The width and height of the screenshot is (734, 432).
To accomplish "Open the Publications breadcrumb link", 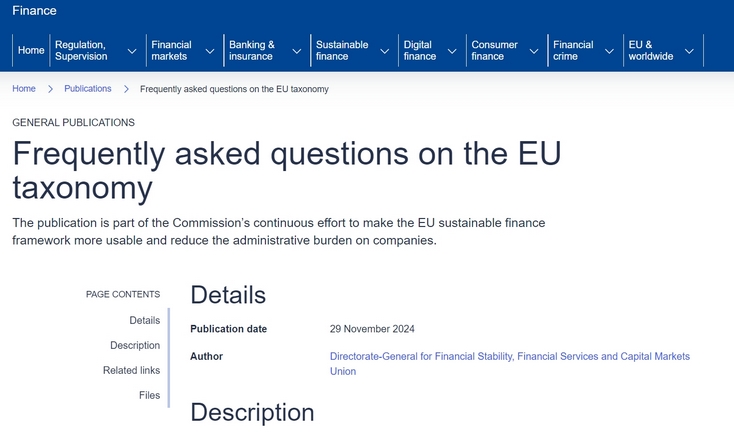I will 88,89.
